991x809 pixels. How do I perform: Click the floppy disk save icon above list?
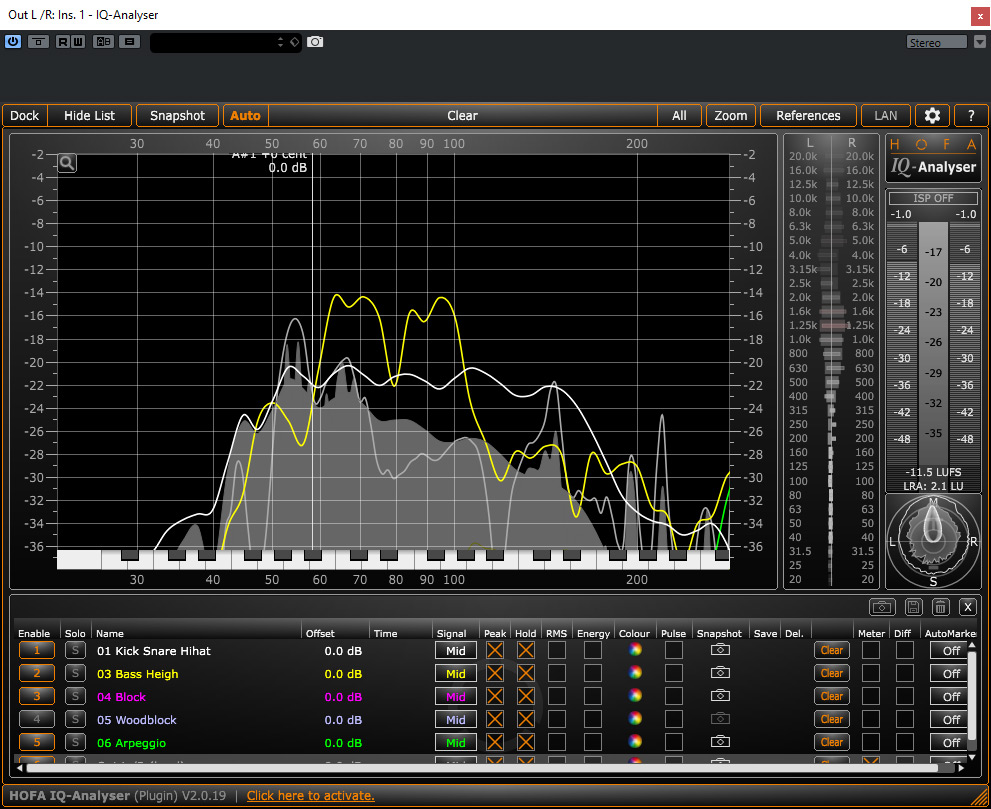[x=912, y=607]
